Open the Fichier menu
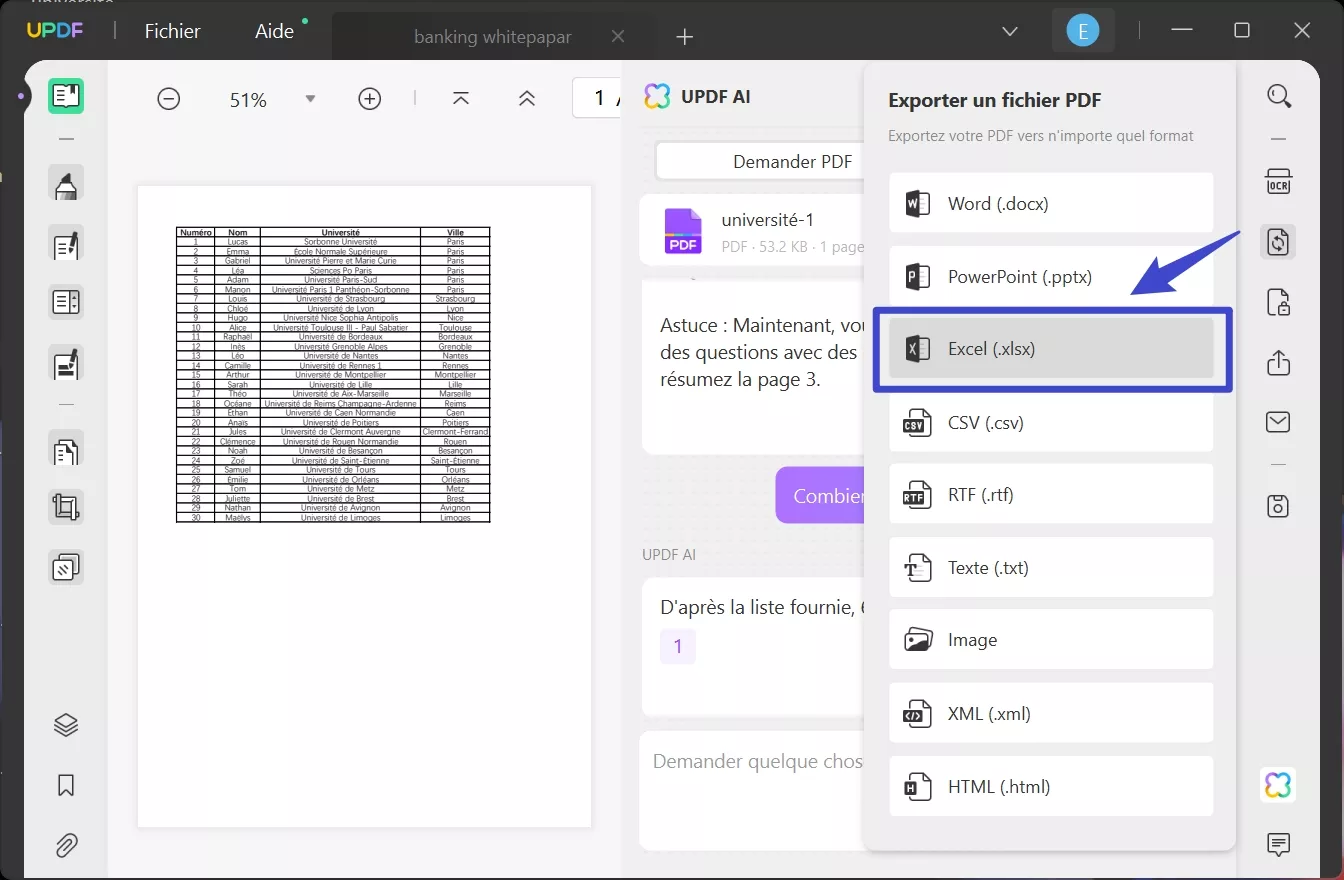 (172, 31)
